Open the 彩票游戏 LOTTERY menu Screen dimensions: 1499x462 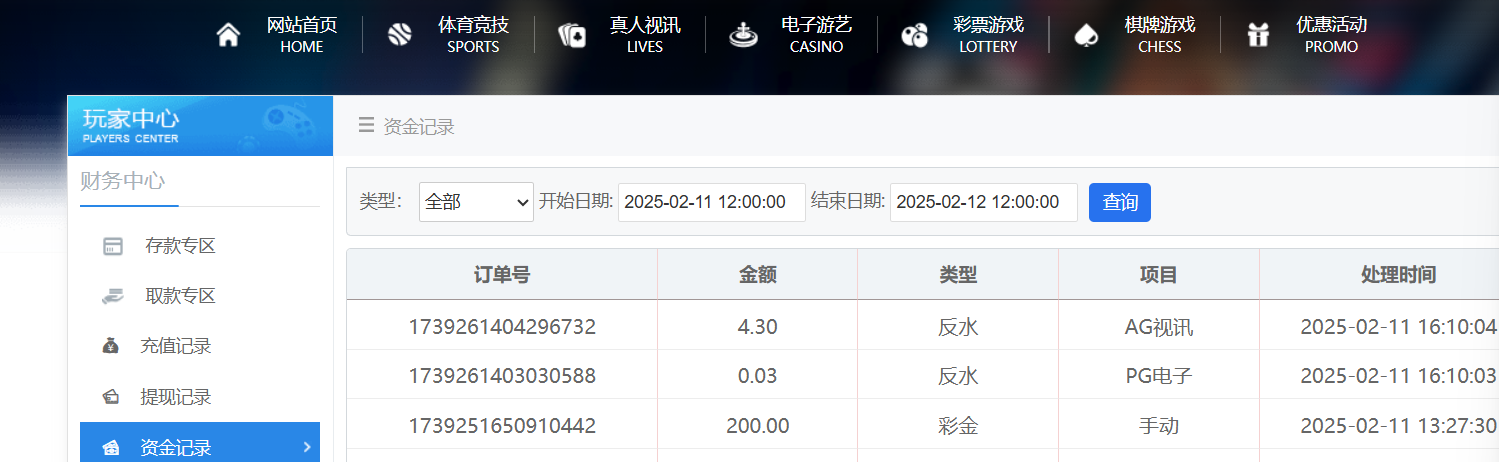click(x=988, y=35)
